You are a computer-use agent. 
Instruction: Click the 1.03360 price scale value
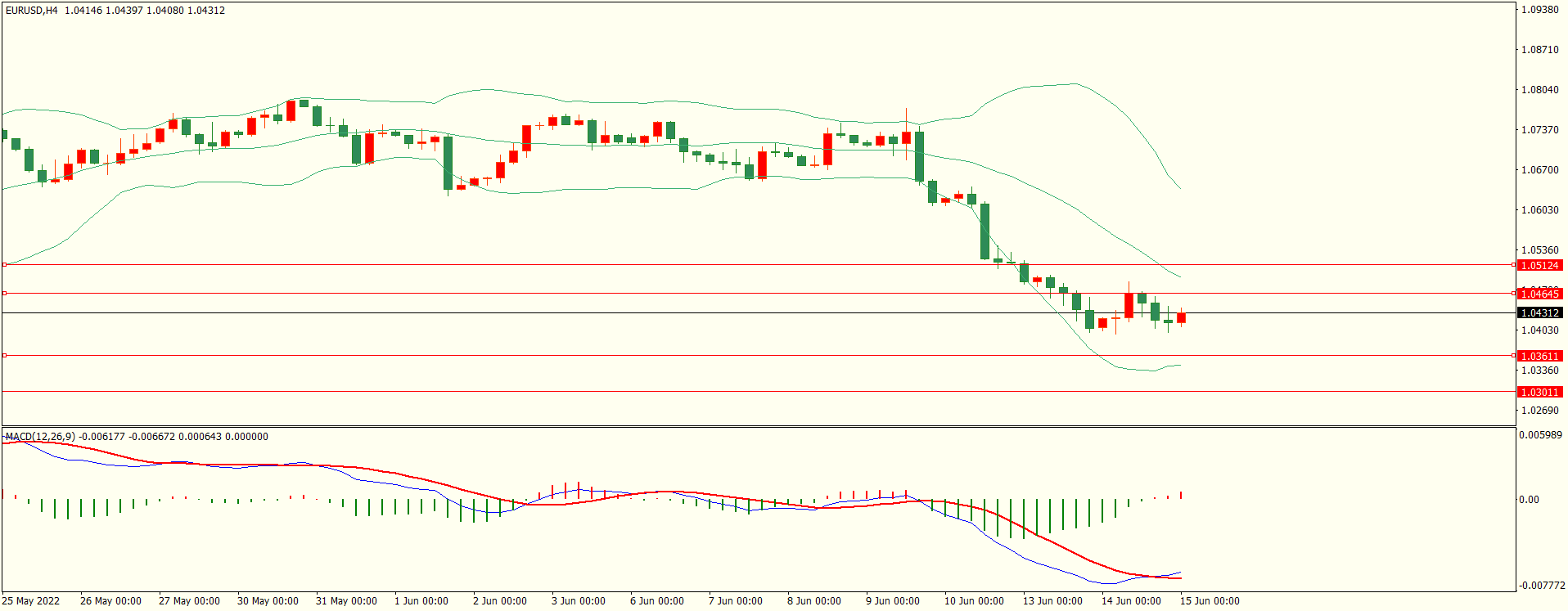(x=1539, y=371)
